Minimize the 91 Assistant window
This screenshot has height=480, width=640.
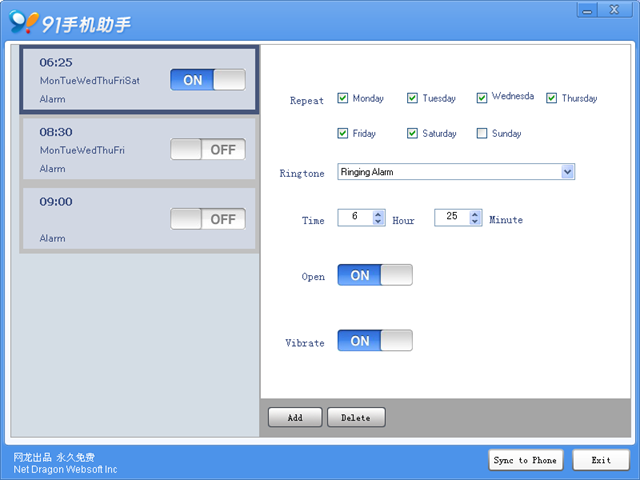(587, 10)
